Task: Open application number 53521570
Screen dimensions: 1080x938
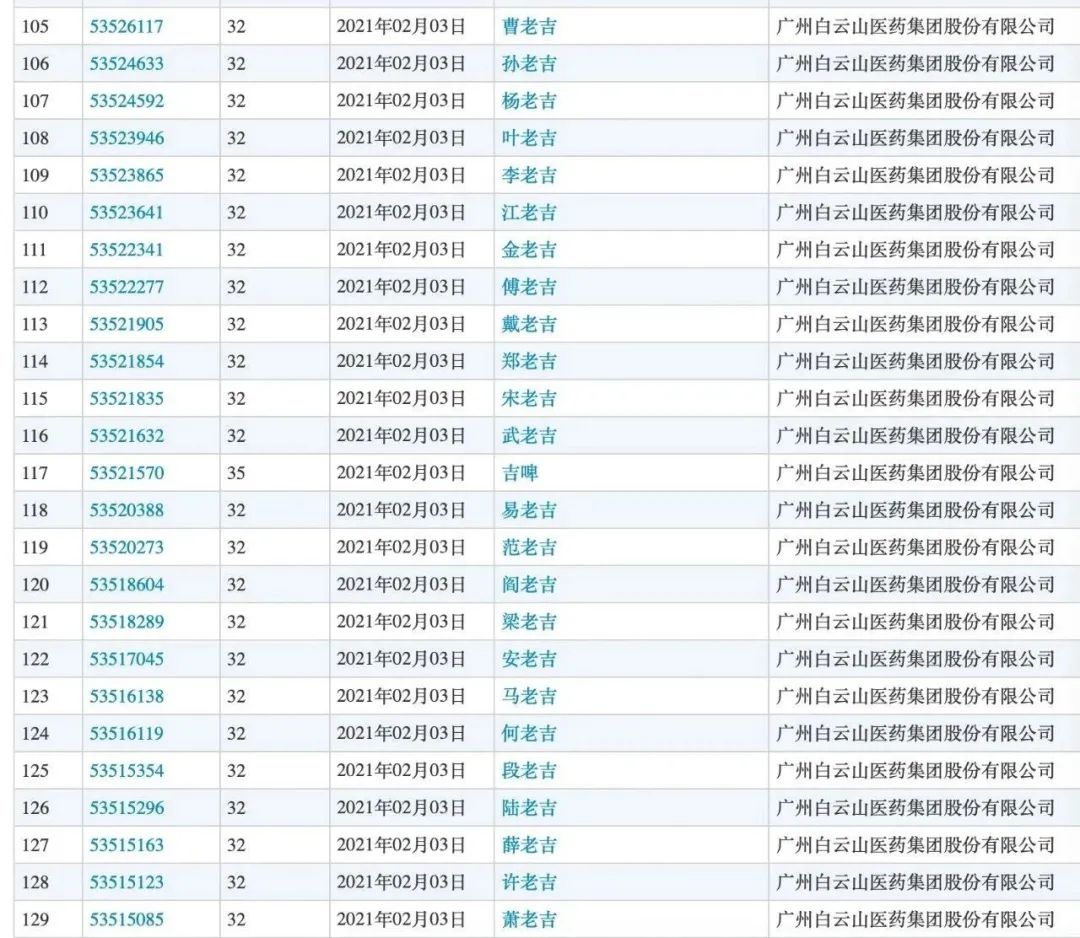Action: coord(127,473)
